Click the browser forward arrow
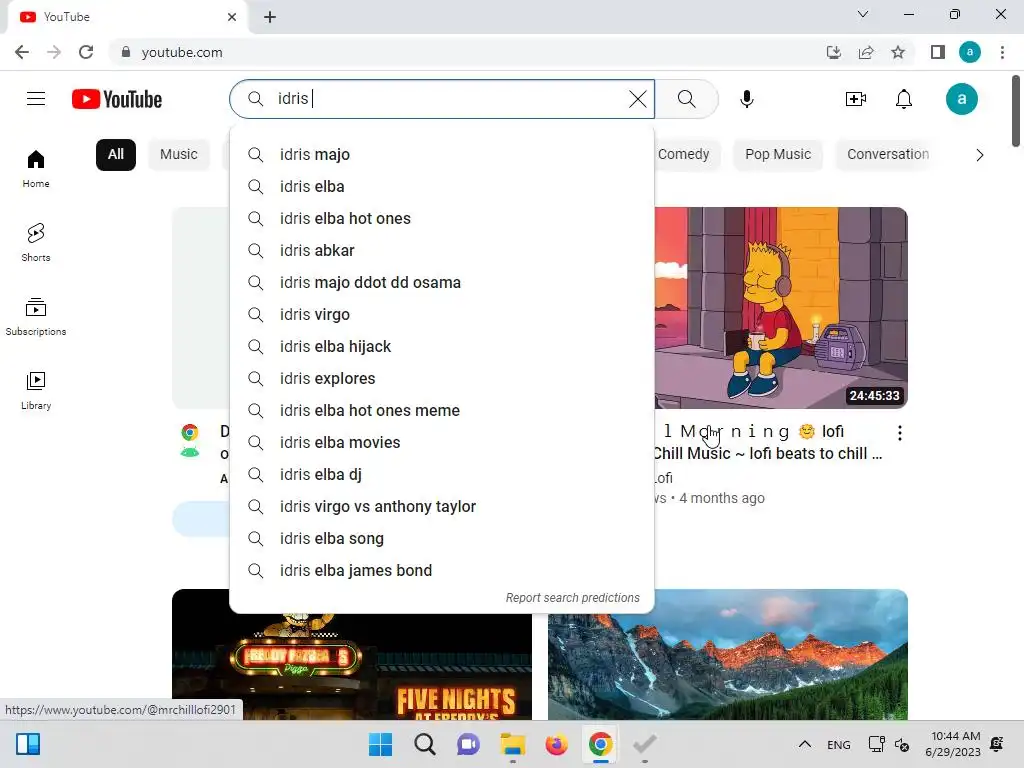 click(x=54, y=52)
